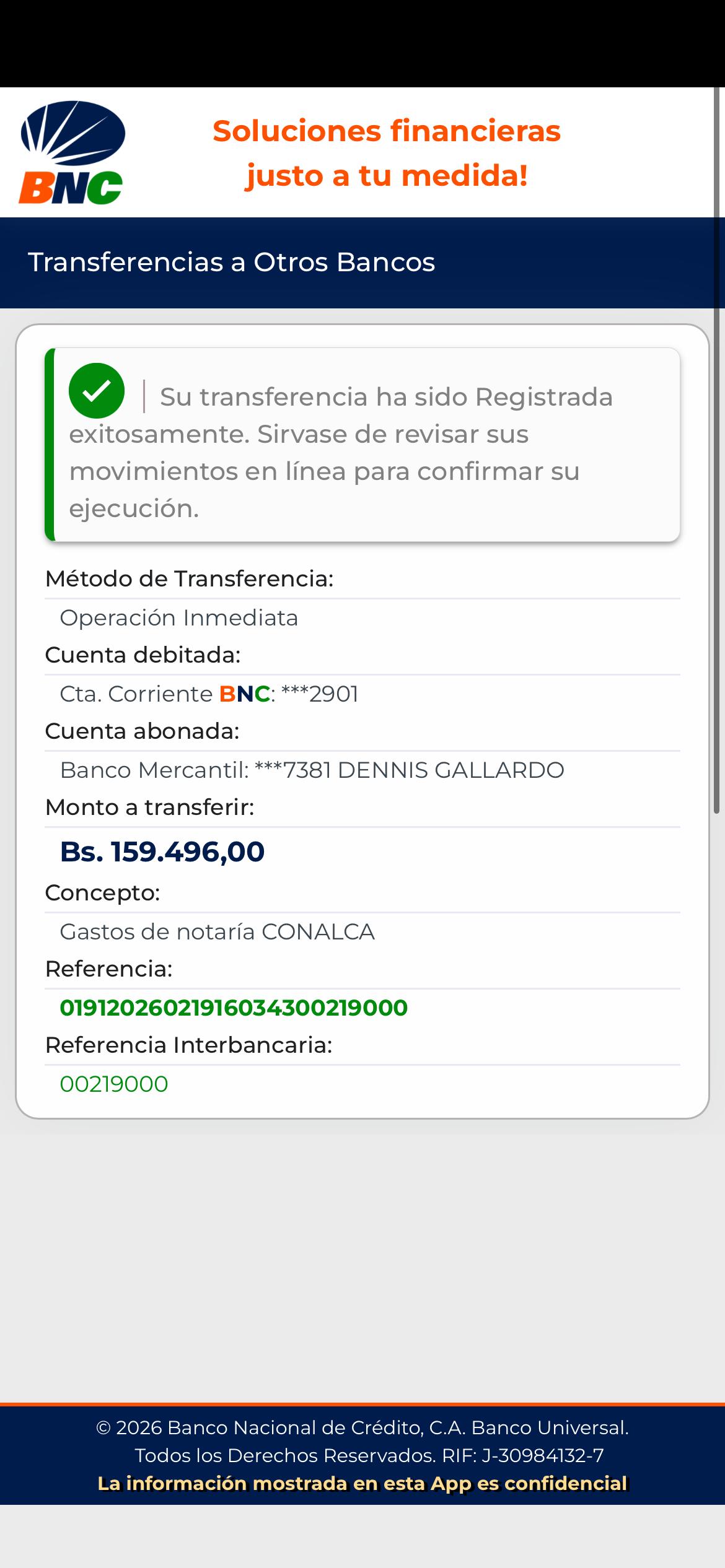Select the concept "Gastos de notaría CONALCA"

[217, 932]
